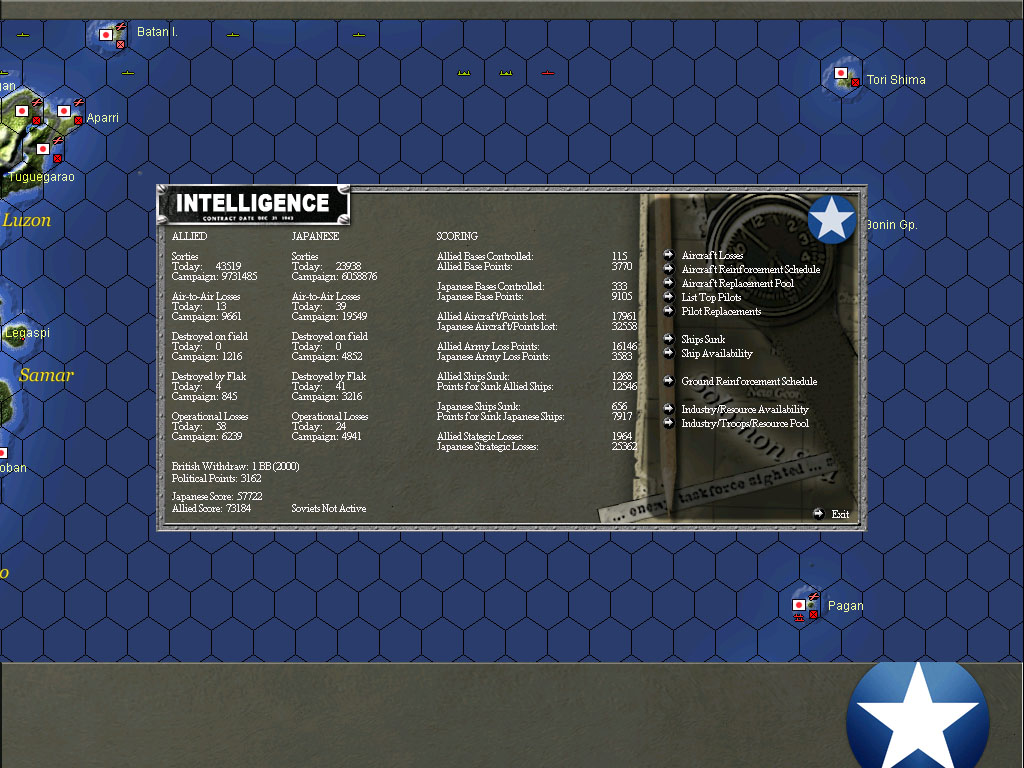Click Japanese Score: 57722 text

[217, 496]
